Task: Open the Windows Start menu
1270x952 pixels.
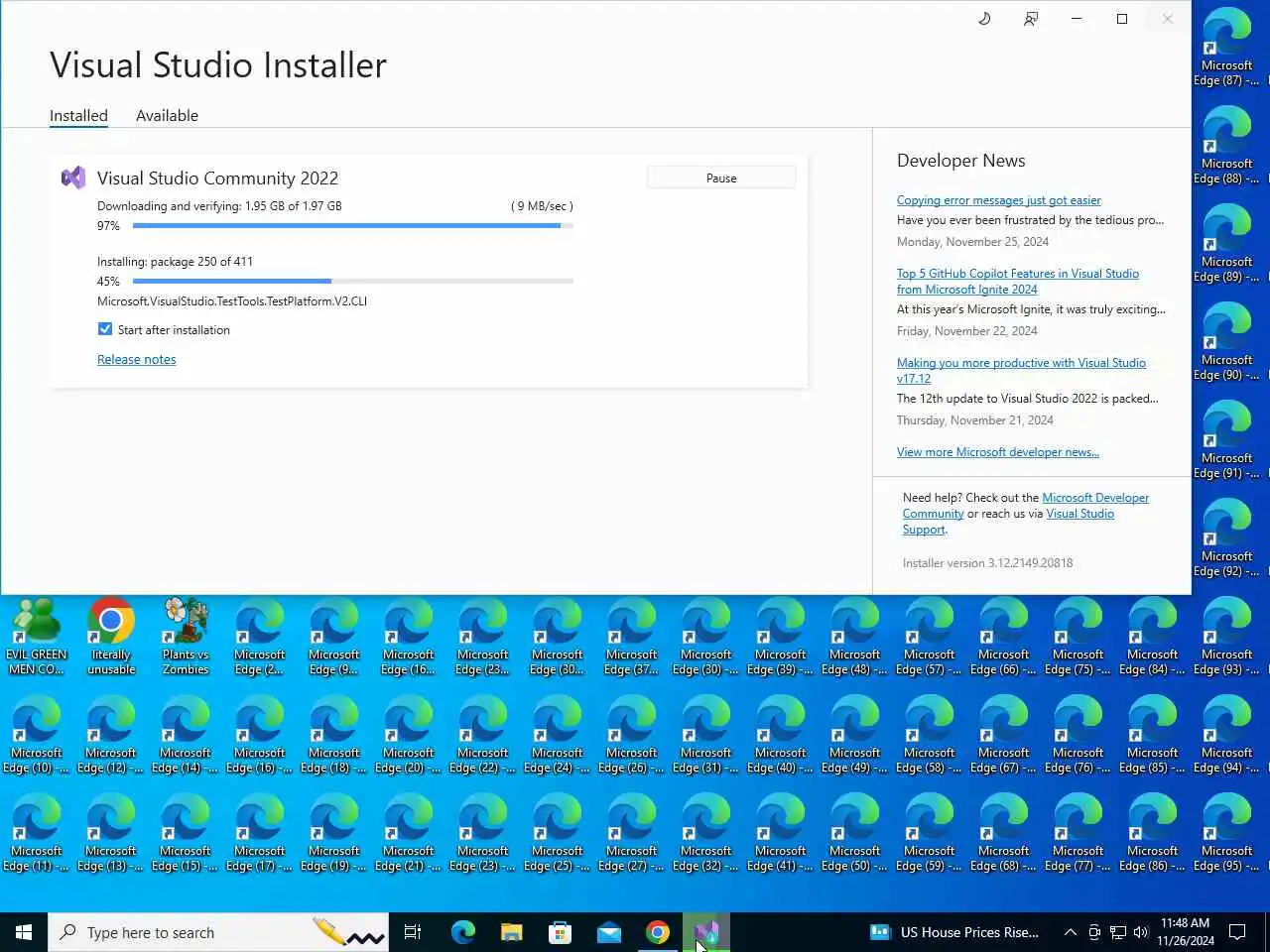Action: tap(24, 932)
